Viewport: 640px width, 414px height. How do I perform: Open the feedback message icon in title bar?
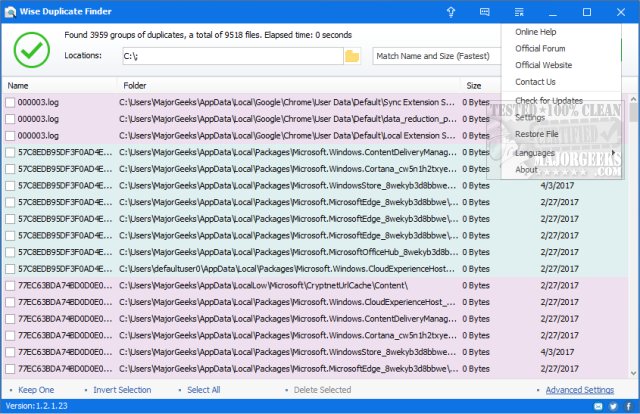pos(484,12)
